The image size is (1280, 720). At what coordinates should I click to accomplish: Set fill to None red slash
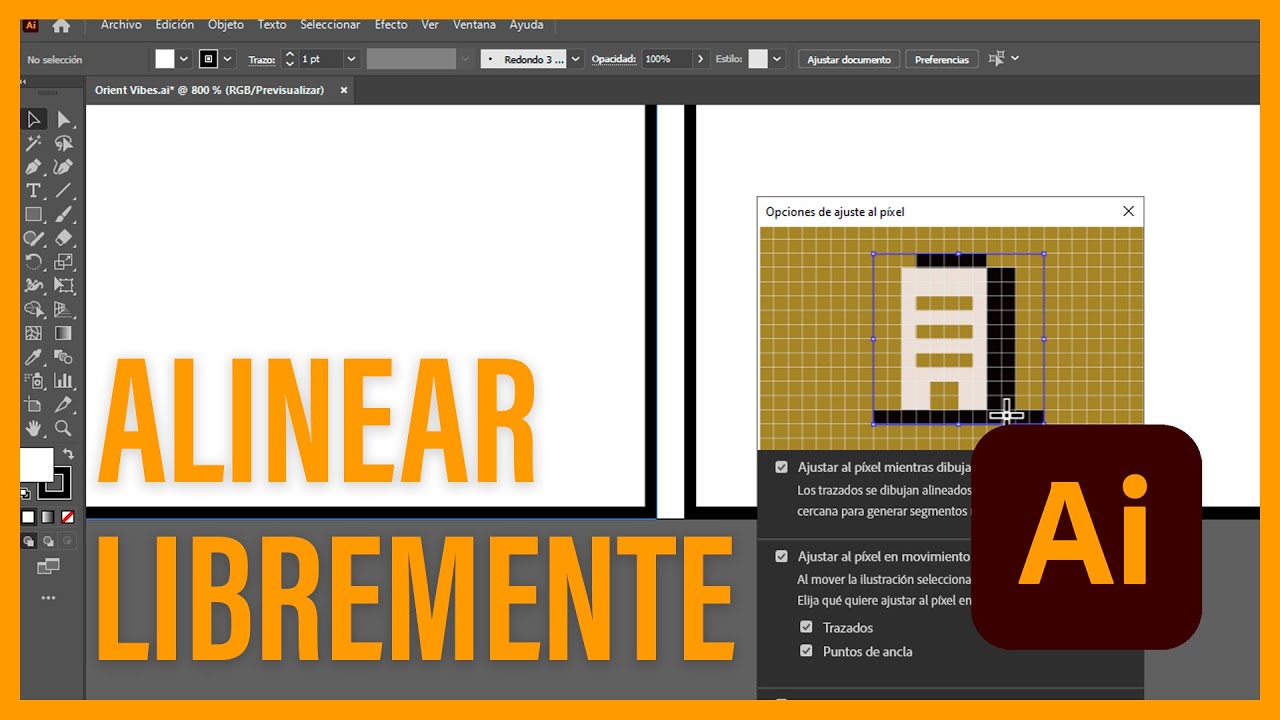click(x=68, y=517)
